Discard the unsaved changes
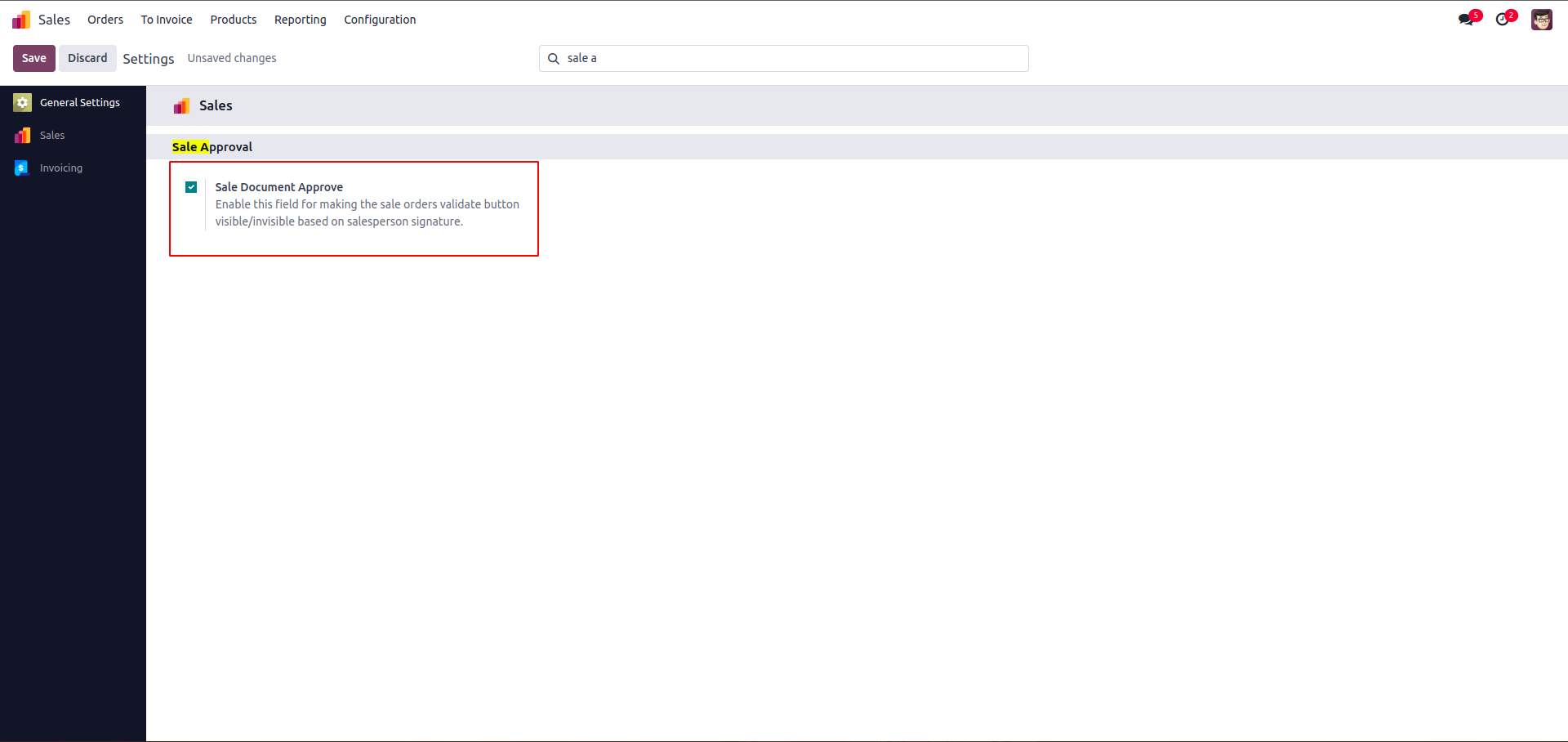The width and height of the screenshot is (1568, 742). tap(87, 58)
